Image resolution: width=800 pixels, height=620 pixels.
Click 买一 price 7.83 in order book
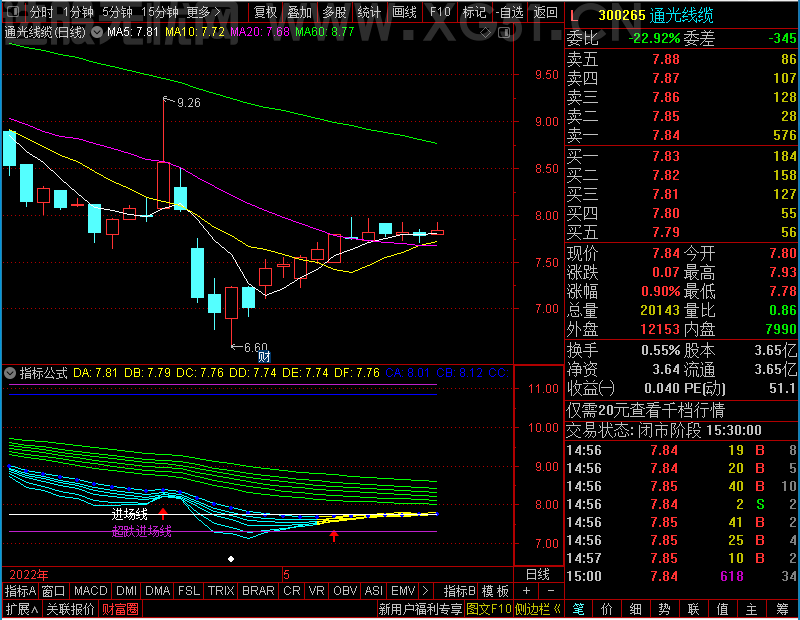coord(666,156)
